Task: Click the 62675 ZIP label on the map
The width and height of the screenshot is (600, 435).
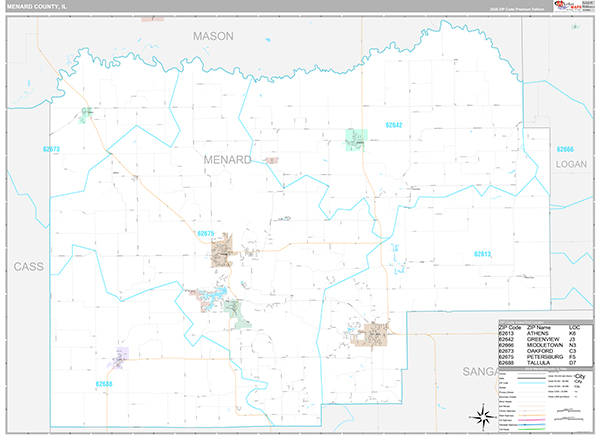Action: pos(206,233)
